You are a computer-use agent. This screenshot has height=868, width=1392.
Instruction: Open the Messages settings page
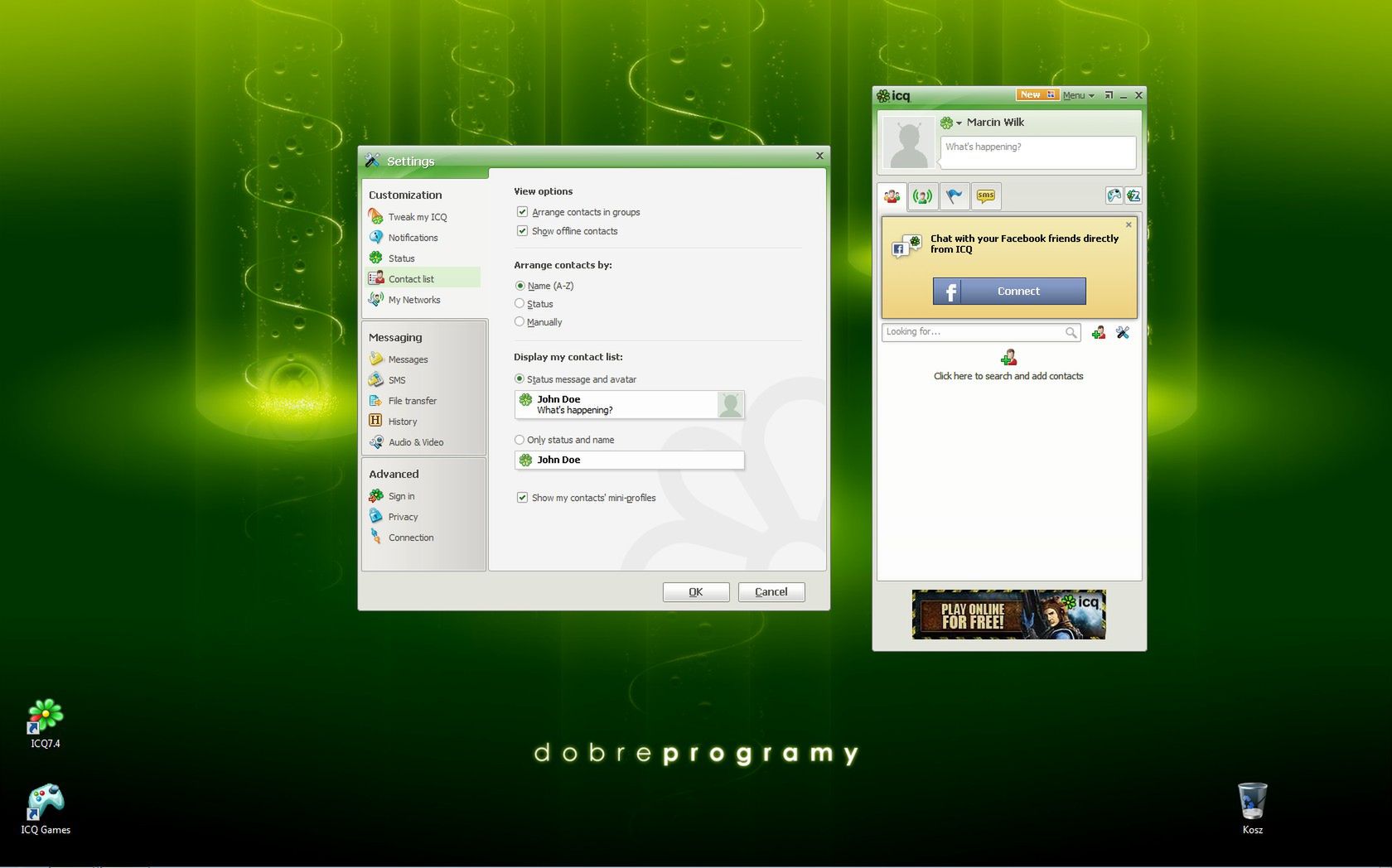click(x=408, y=359)
